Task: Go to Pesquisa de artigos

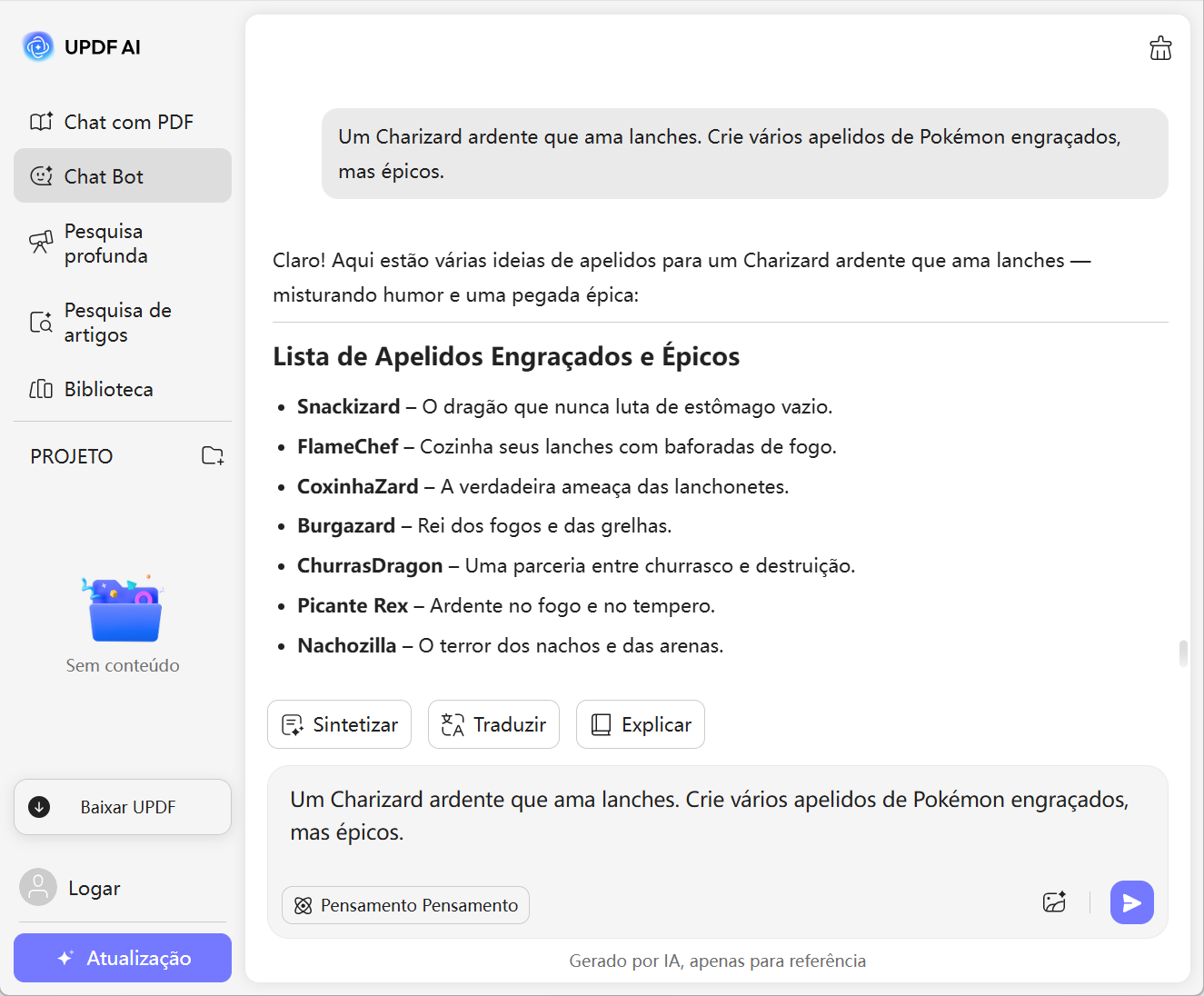Action: [123, 323]
